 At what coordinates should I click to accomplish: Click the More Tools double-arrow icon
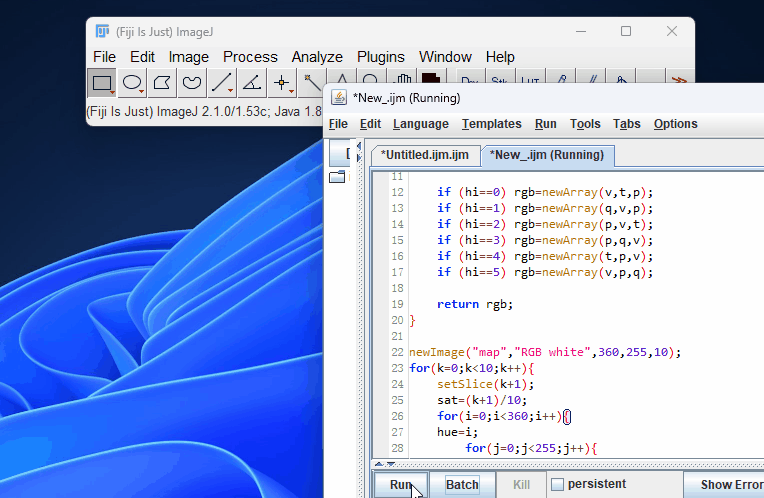click(679, 77)
